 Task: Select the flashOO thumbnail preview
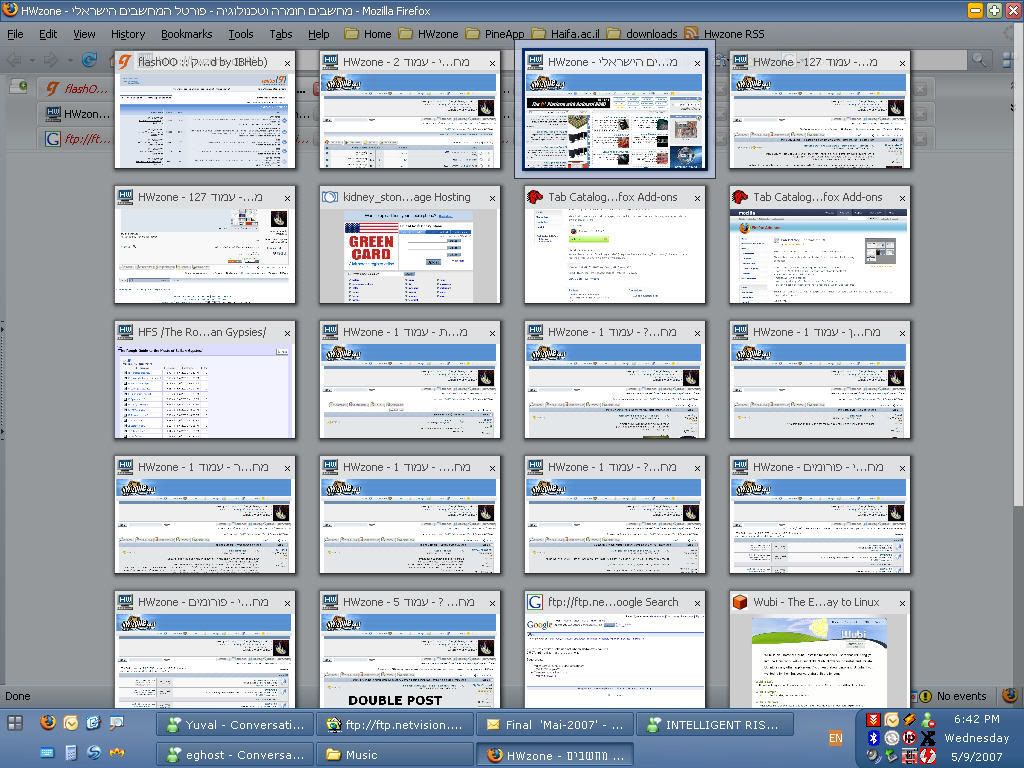204,110
